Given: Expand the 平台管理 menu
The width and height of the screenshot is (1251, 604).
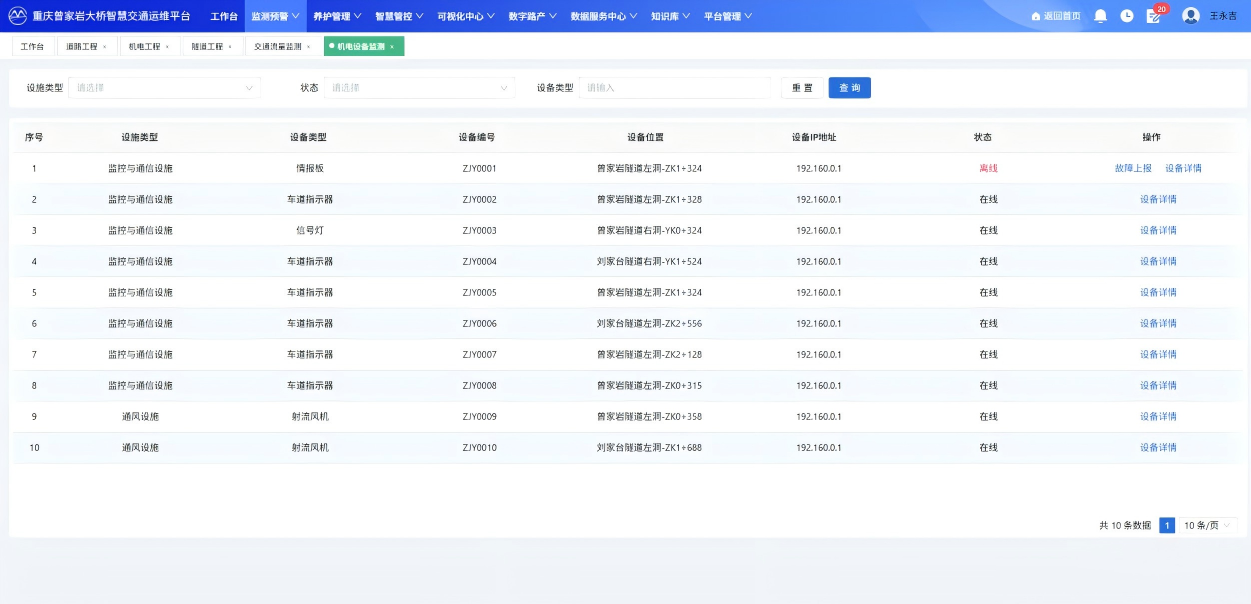Looking at the screenshot, I should (x=728, y=16).
